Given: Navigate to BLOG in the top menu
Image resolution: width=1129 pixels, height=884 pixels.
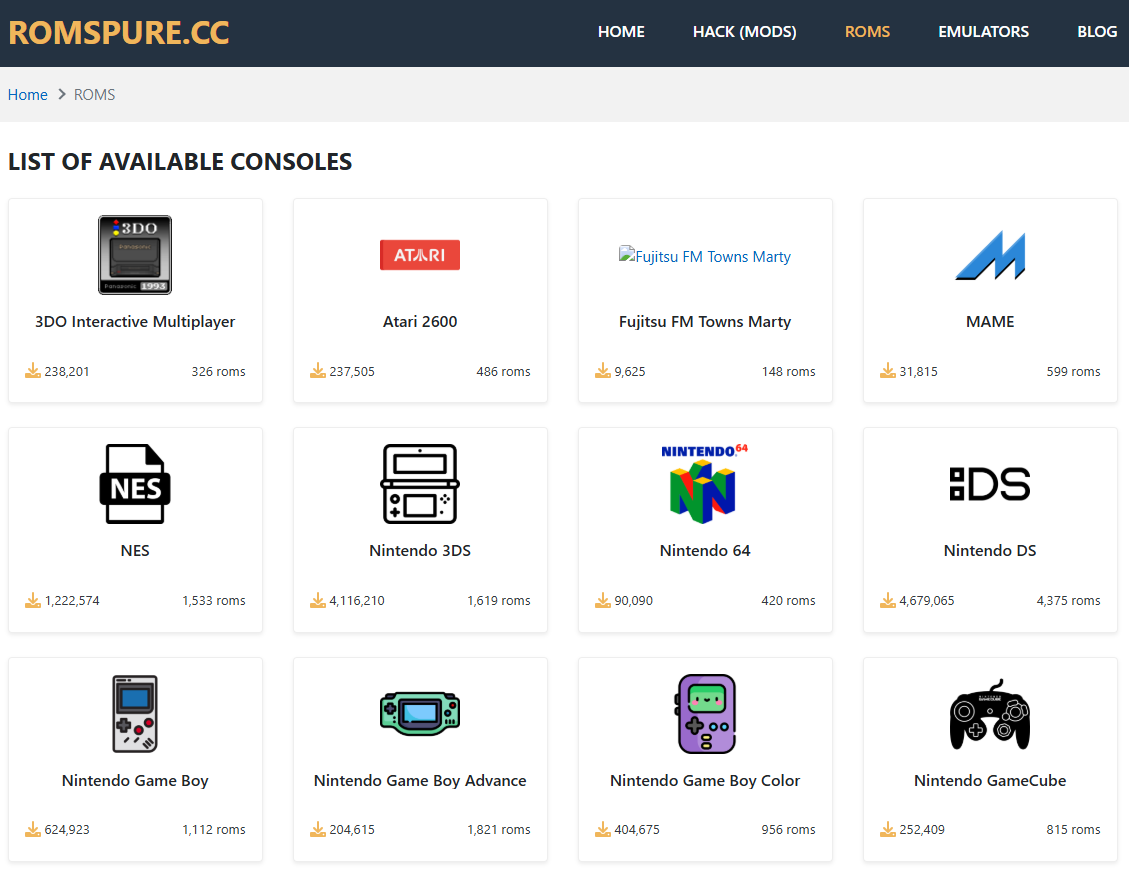Looking at the screenshot, I should click(1096, 32).
